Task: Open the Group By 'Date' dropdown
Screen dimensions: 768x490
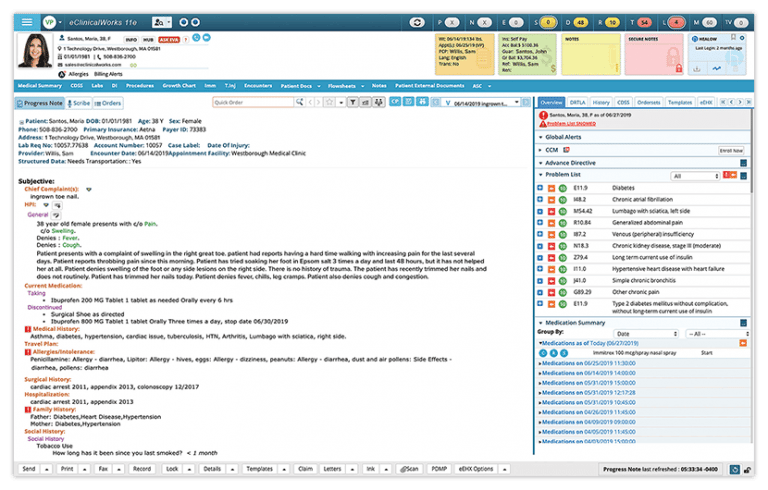Action: tap(645, 334)
